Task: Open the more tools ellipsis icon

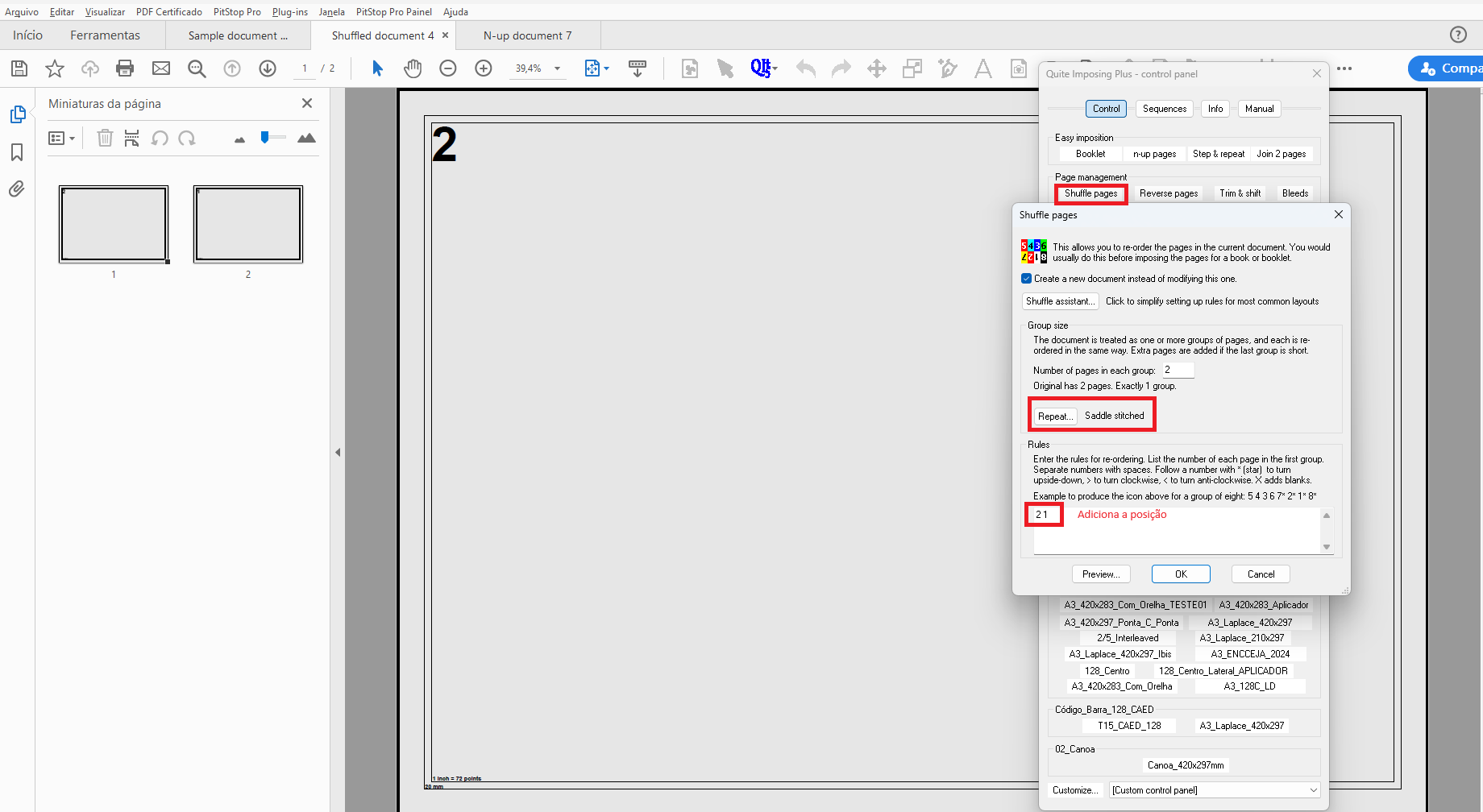Action: (x=1344, y=68)
